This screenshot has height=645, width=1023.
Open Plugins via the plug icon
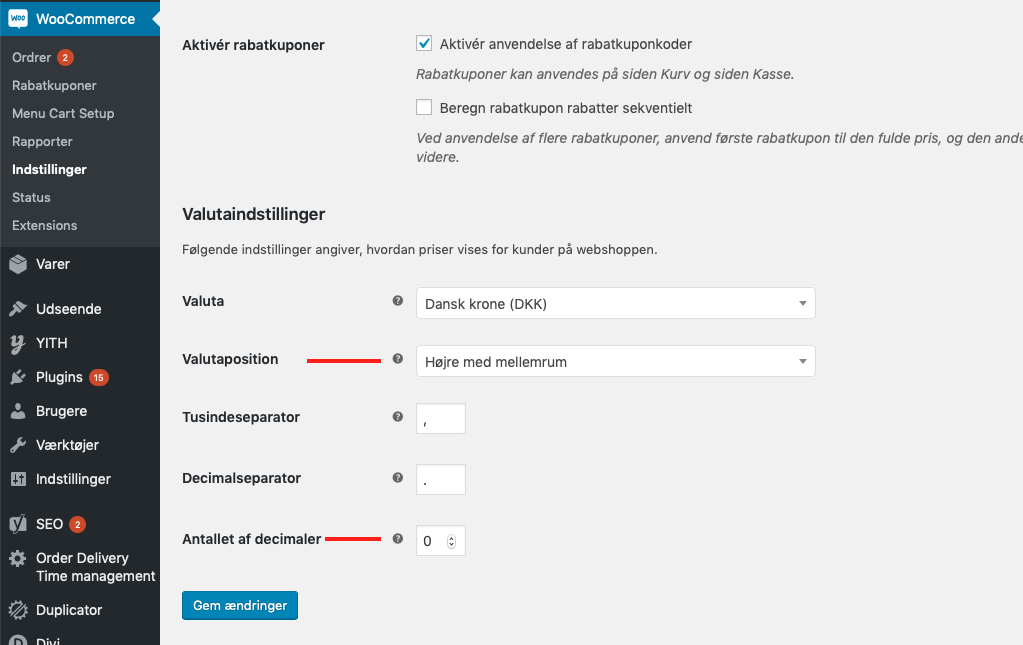coord(18,377)
